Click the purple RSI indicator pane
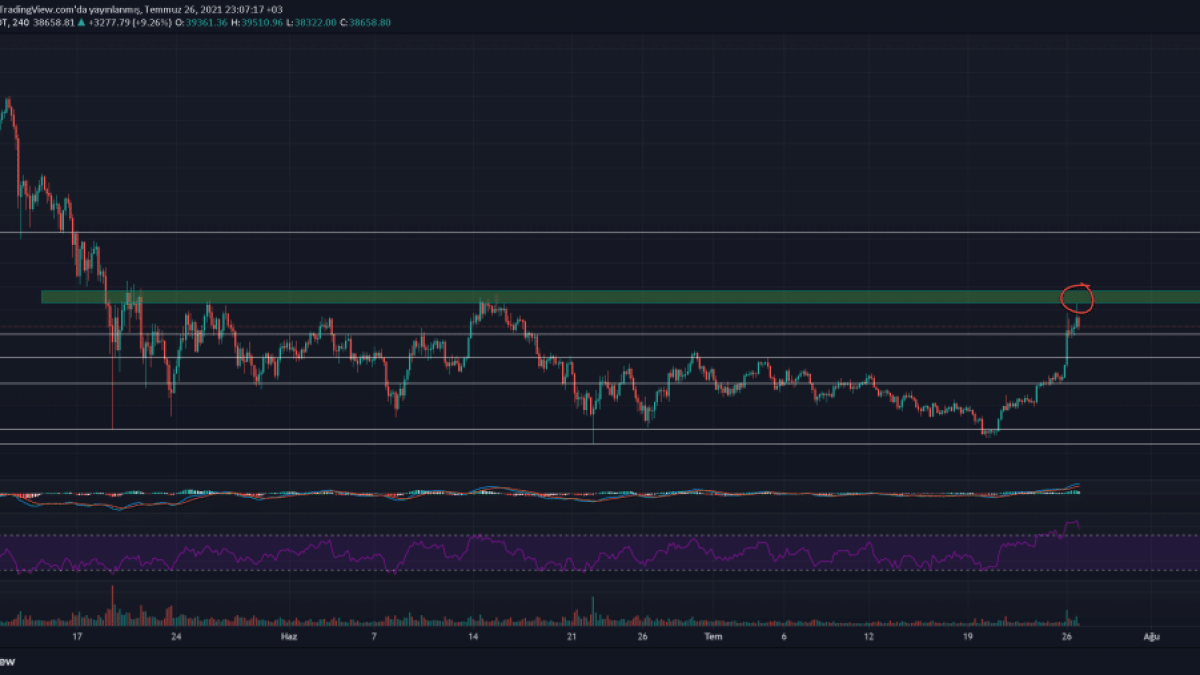 point(600,553)
